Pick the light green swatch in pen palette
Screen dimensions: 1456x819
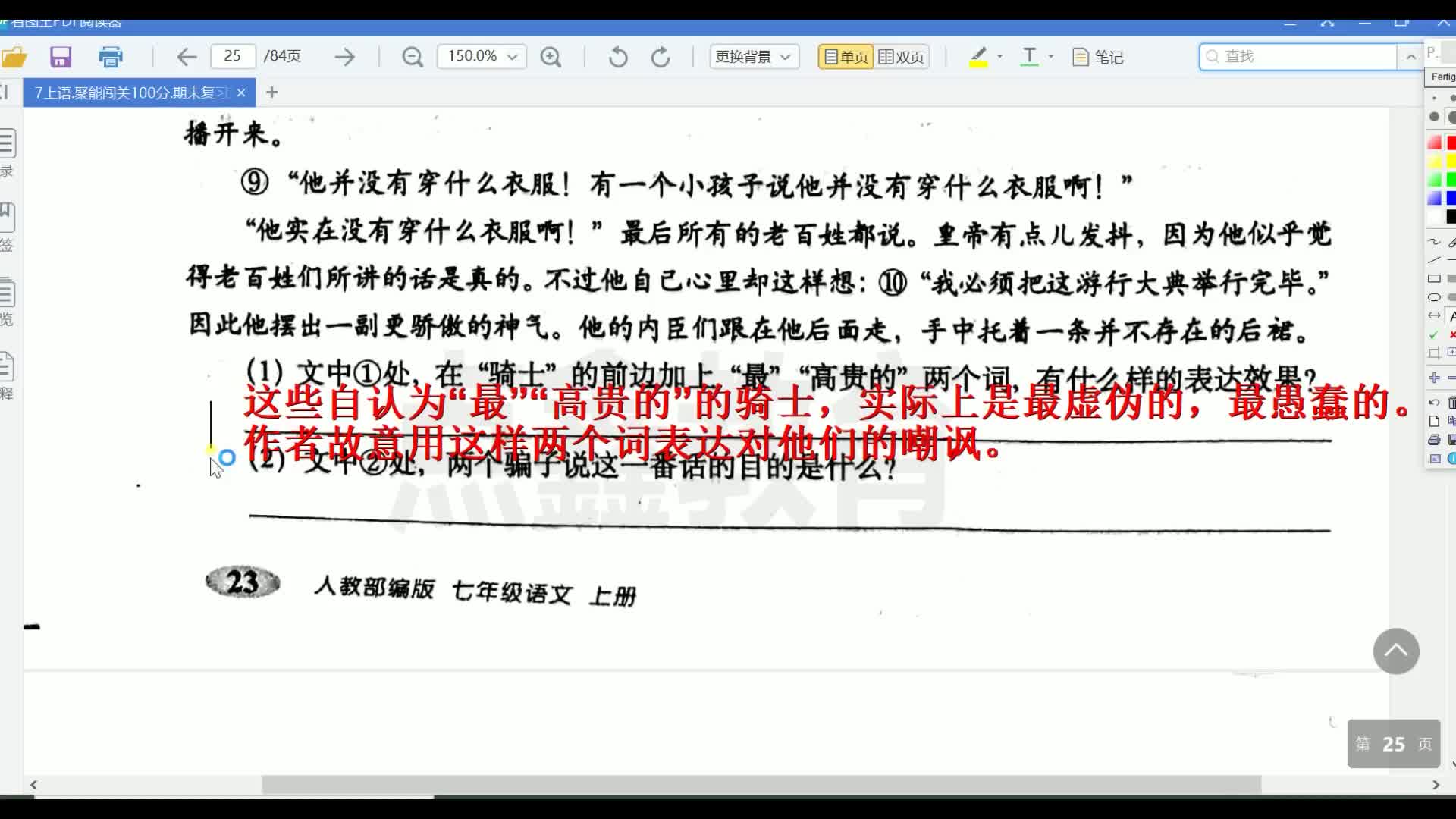point(1434,180)
